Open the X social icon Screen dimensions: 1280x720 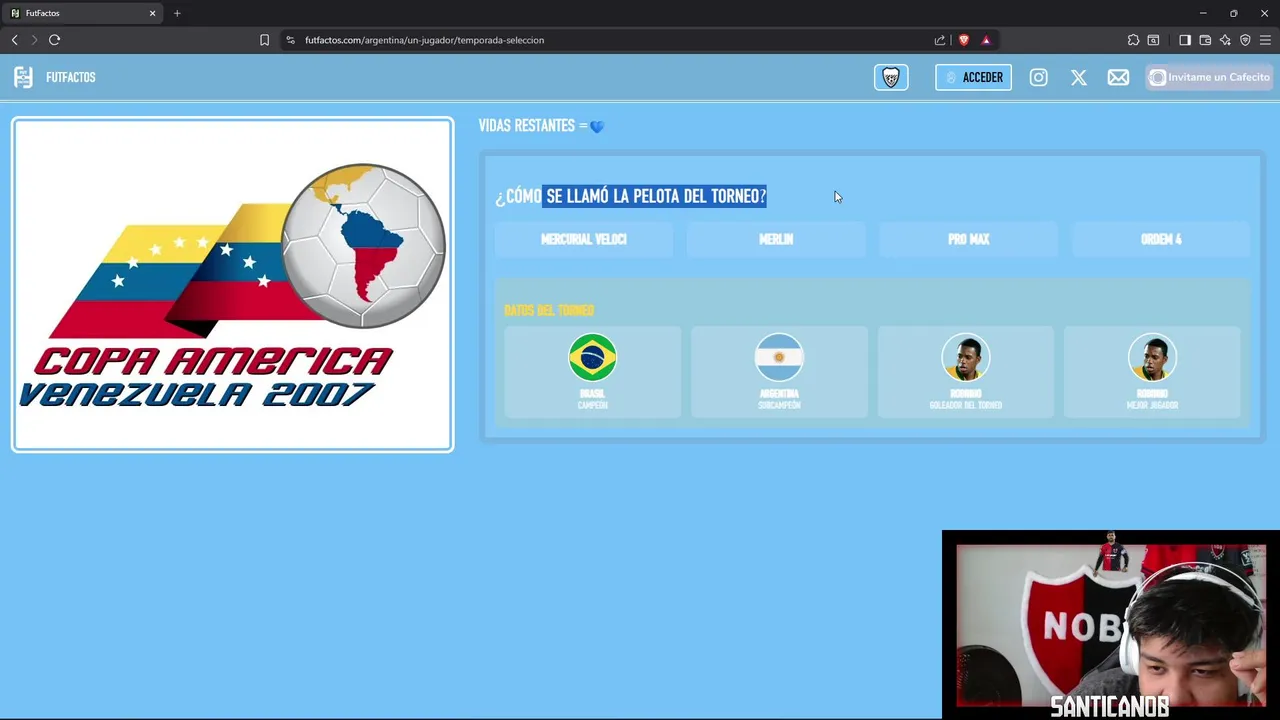1079,77
